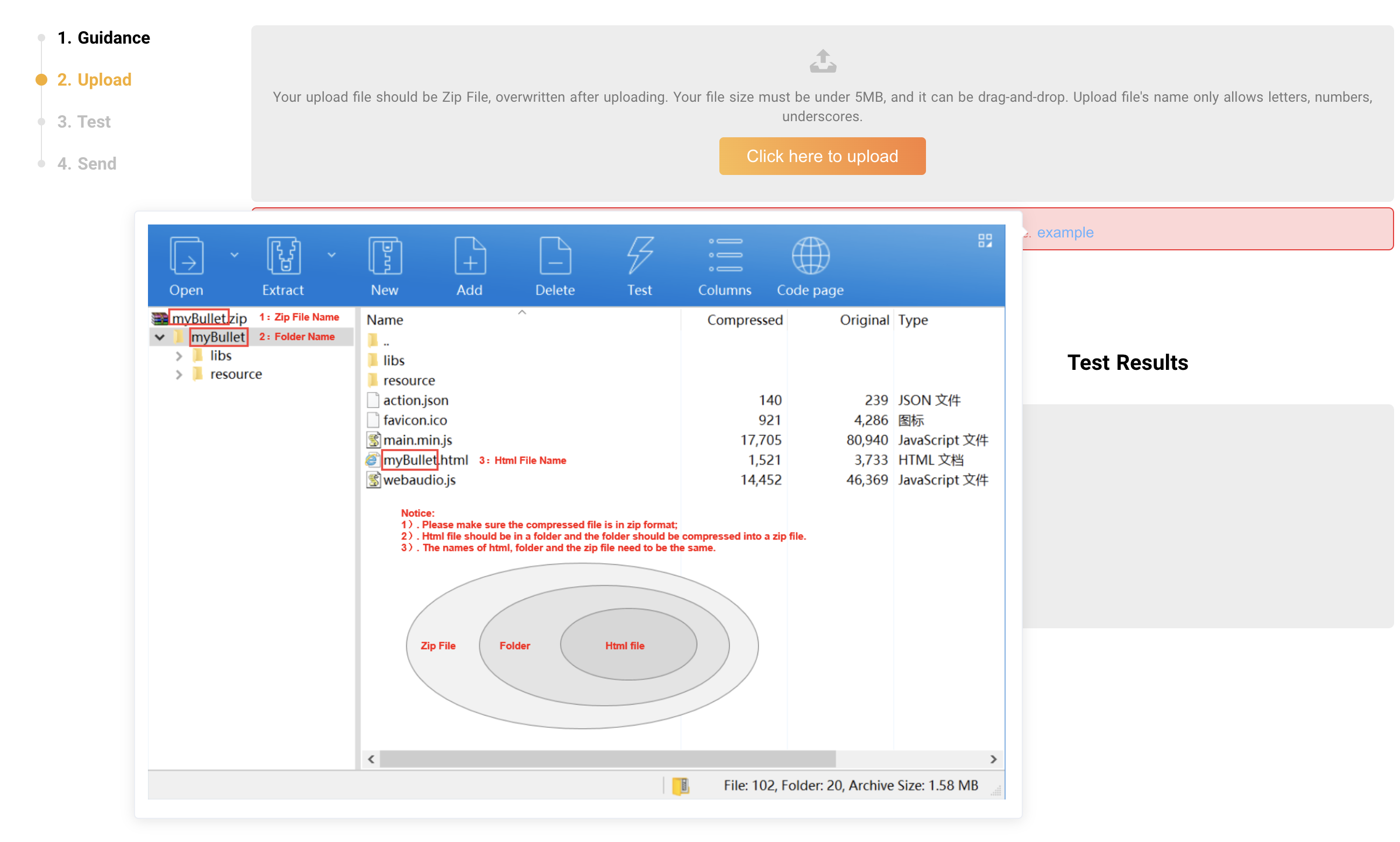The width and height of the screenshot is (1400, 842).
Task: Click the 46,369 original size cell
Action: (866, 480)
